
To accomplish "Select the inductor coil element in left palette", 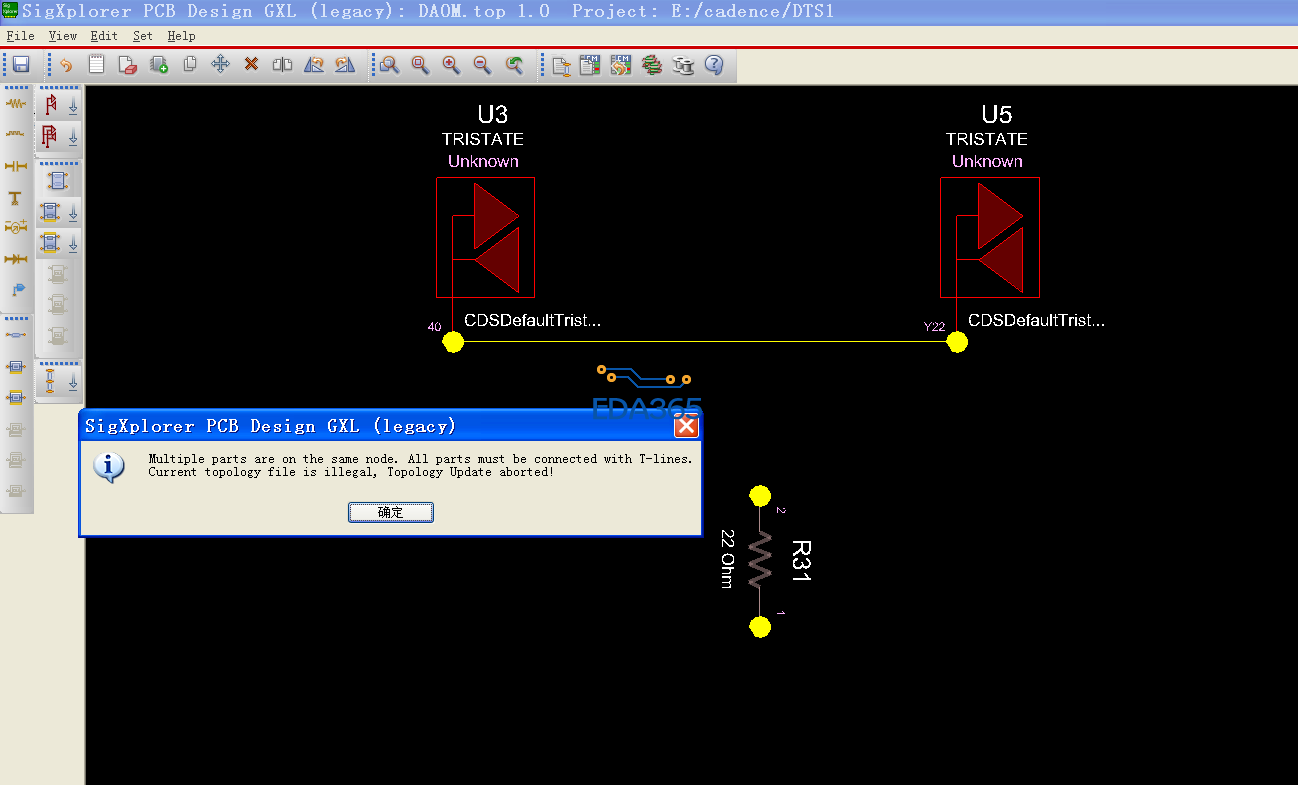I will pyautogui.click(x=16, y=134).
